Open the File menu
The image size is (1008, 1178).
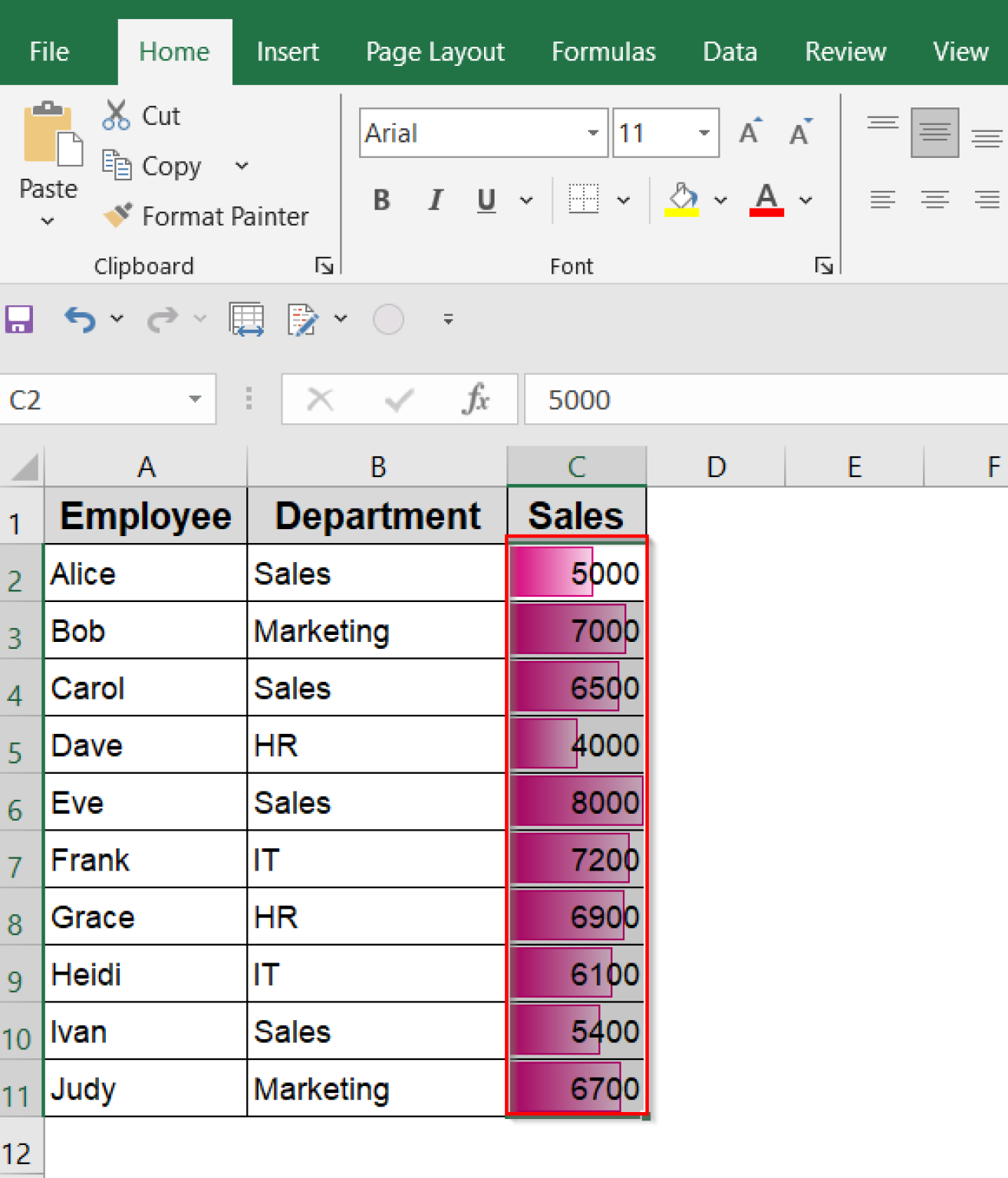[x=48, y=51]
